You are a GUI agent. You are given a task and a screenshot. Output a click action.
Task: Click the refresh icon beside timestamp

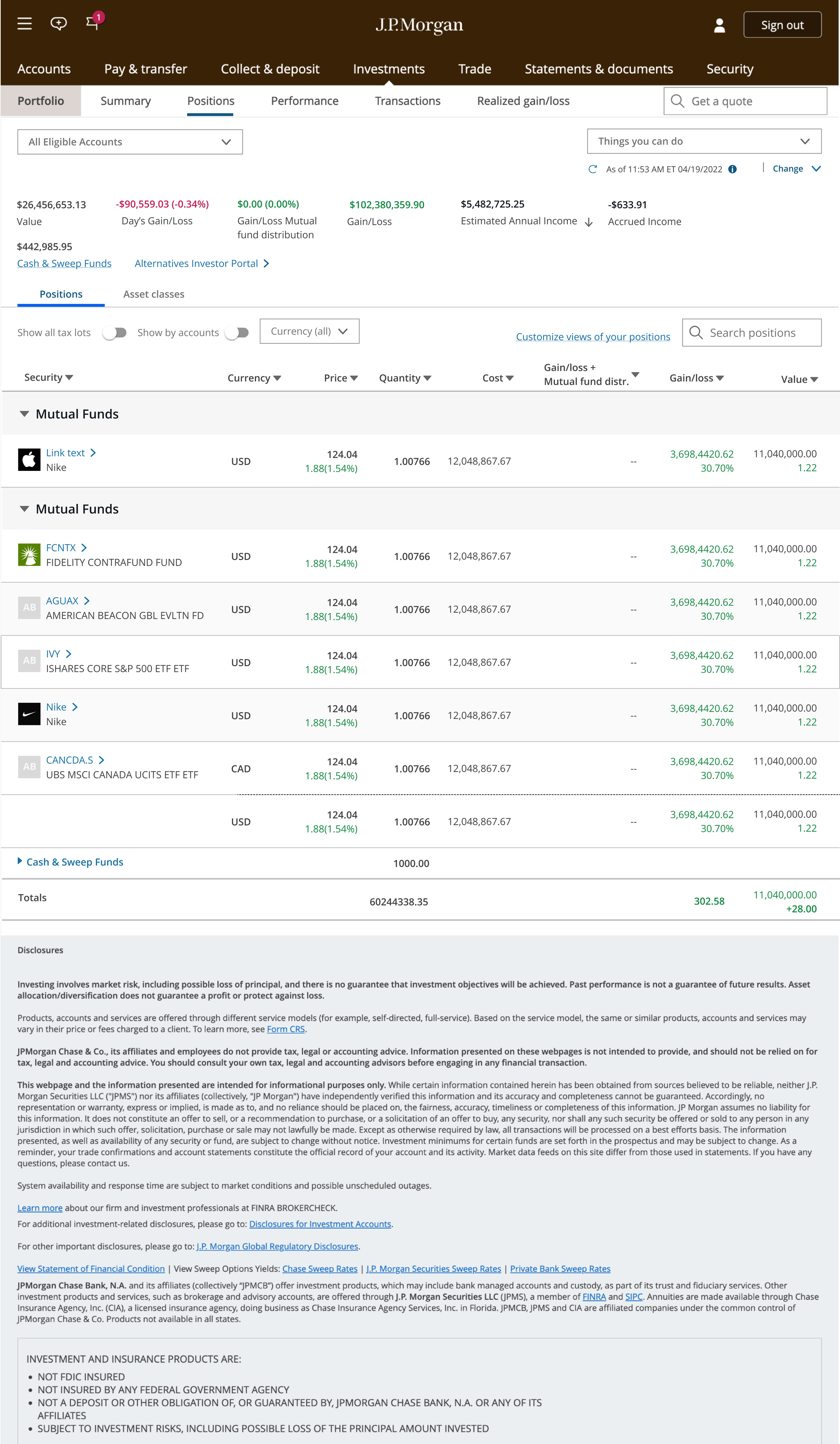click(592, 169)
